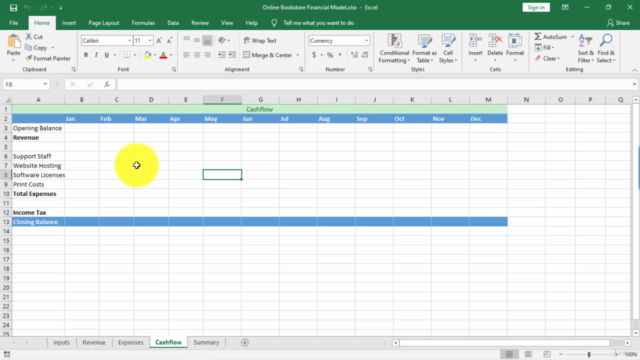Click the Share button
This screenshot has width=640, height=360.
coord(618,23)
